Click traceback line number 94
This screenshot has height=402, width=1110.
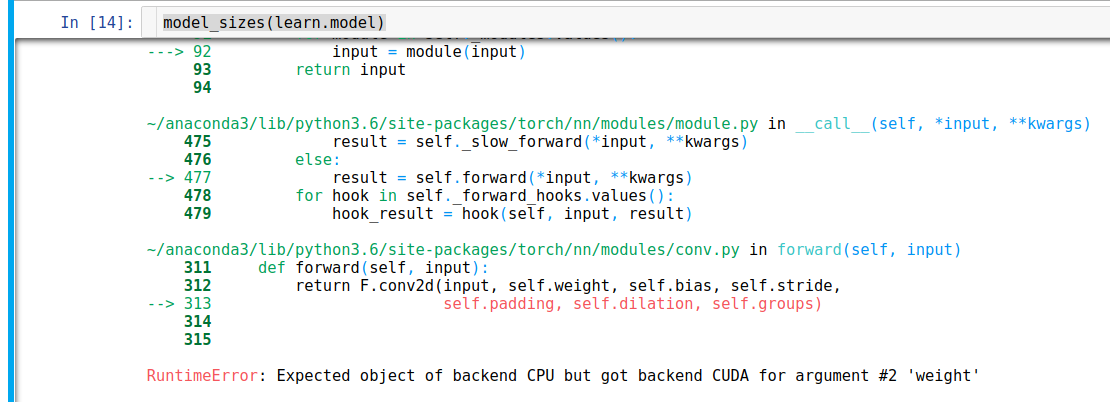202,88
